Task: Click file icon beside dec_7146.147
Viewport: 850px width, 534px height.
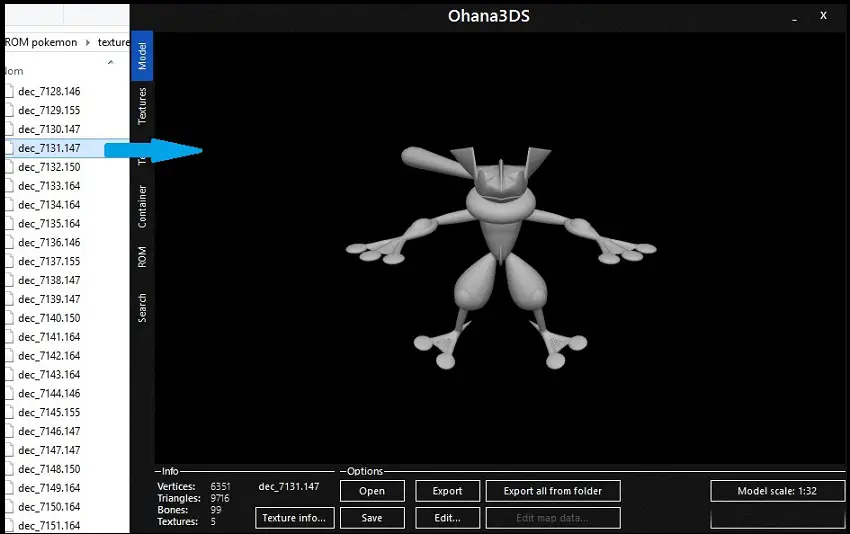Action: coord(9,432)
